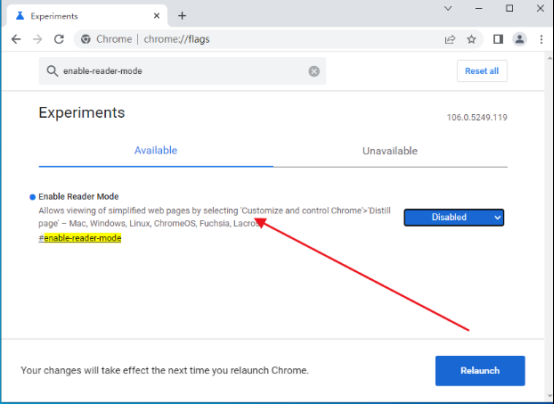This screenshot has width=554, height=404.
Task: Open the profile avatar menu
Action: coord(520,39)
